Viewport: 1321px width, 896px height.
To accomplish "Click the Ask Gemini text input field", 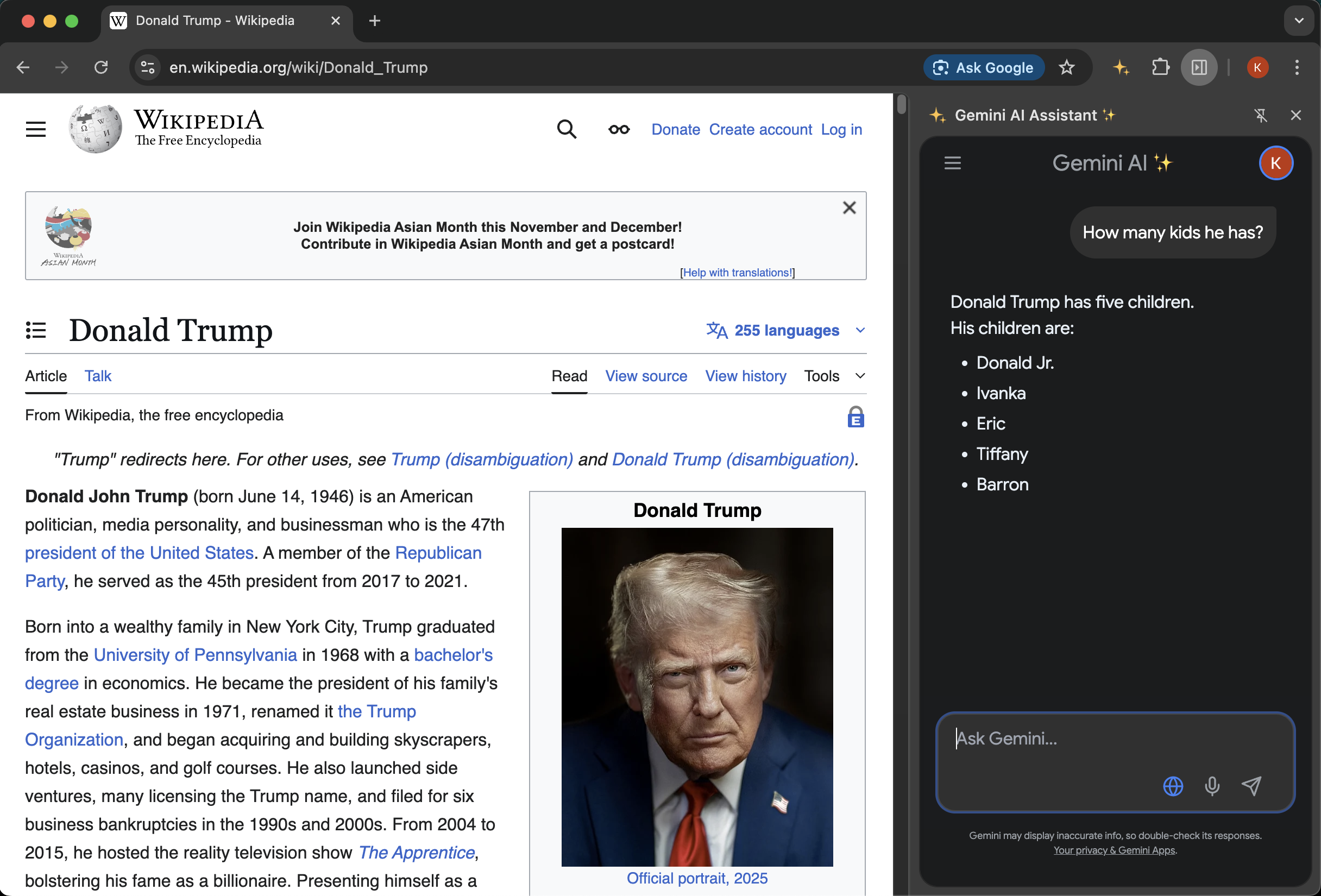I will (1080, 739).
